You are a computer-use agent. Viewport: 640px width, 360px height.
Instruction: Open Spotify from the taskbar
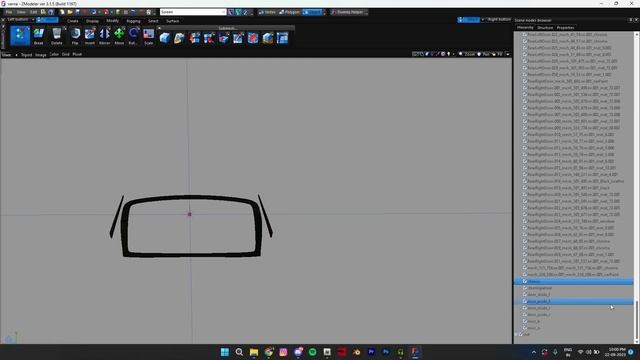click(313, 352)
